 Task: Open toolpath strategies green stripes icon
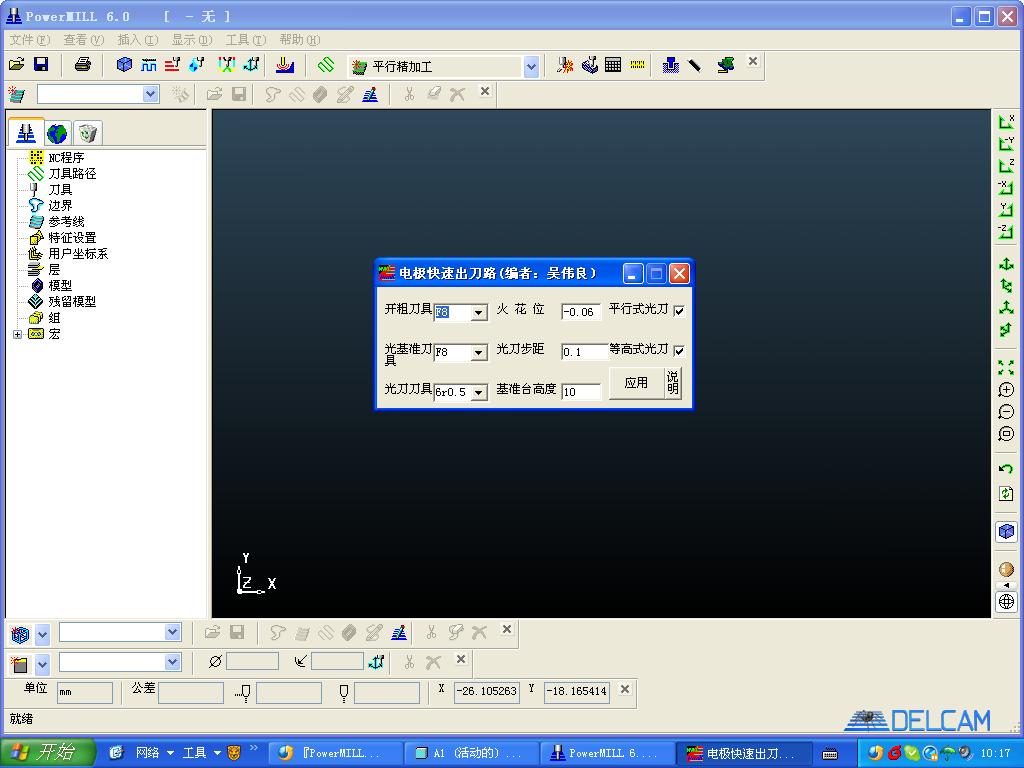pyautogui.click(x=326, y=65)
